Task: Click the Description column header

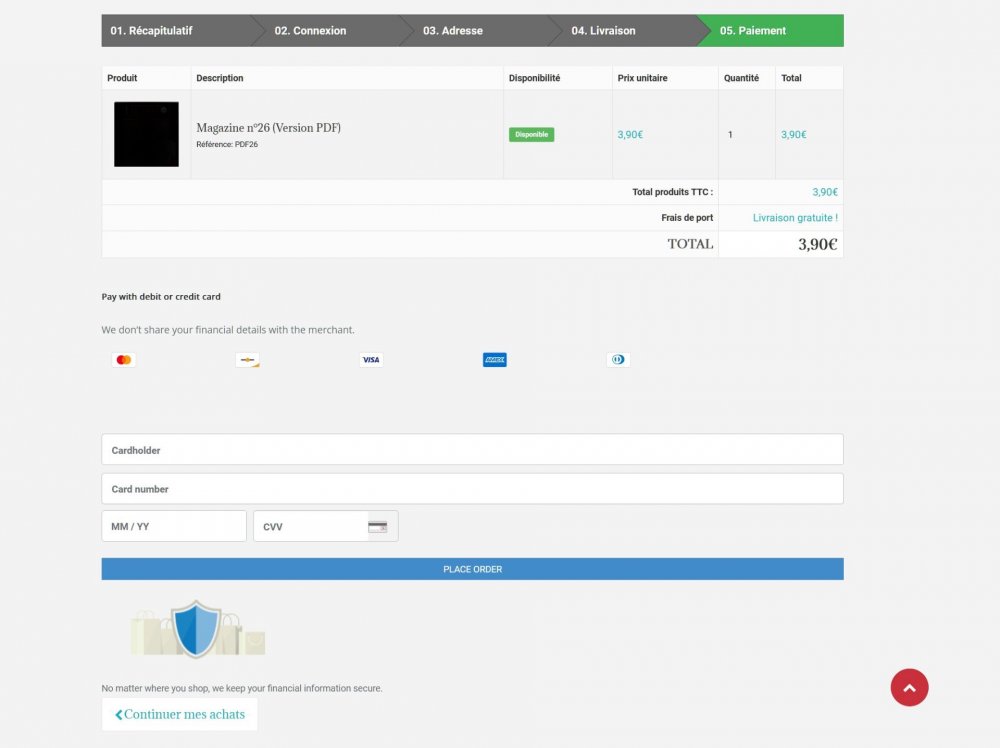Action: 219,78
